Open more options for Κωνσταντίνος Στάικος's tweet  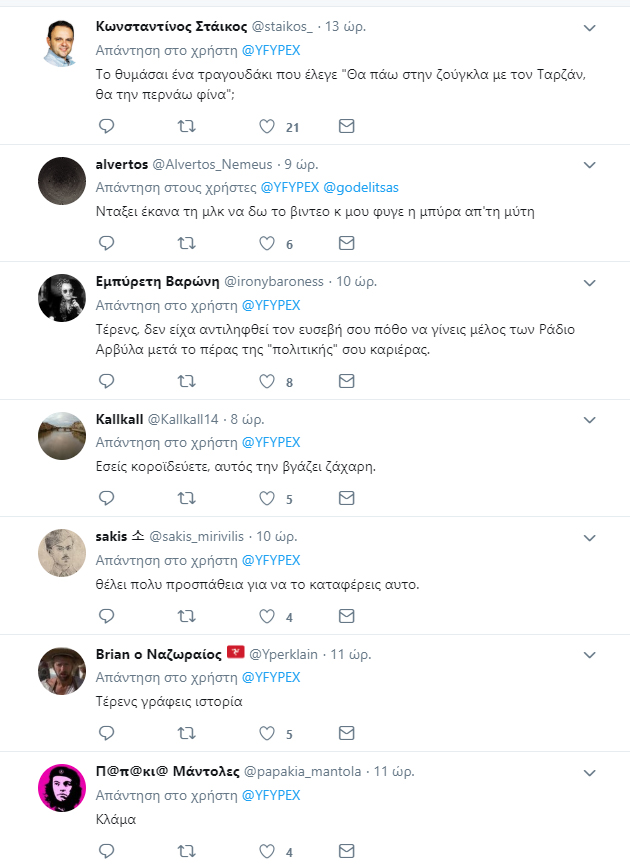coord(590,27)
